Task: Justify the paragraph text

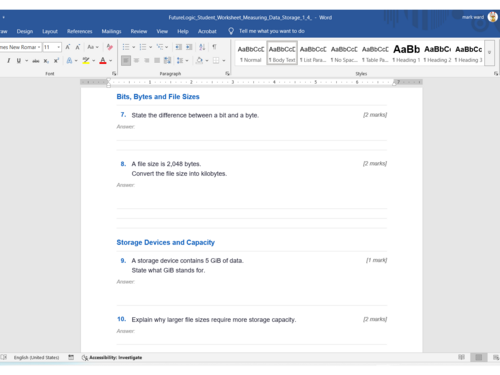Action: [157, 60]
